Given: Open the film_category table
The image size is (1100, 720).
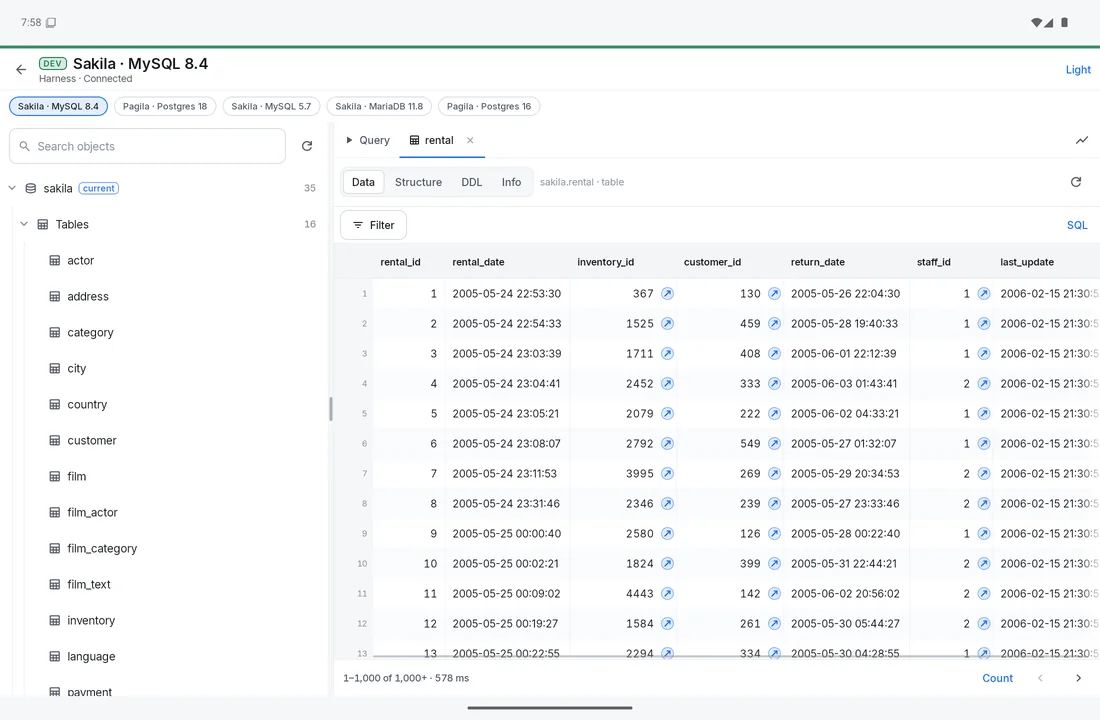Looking at the screenshot, I should pyautogui.click(x=102, y=548).
